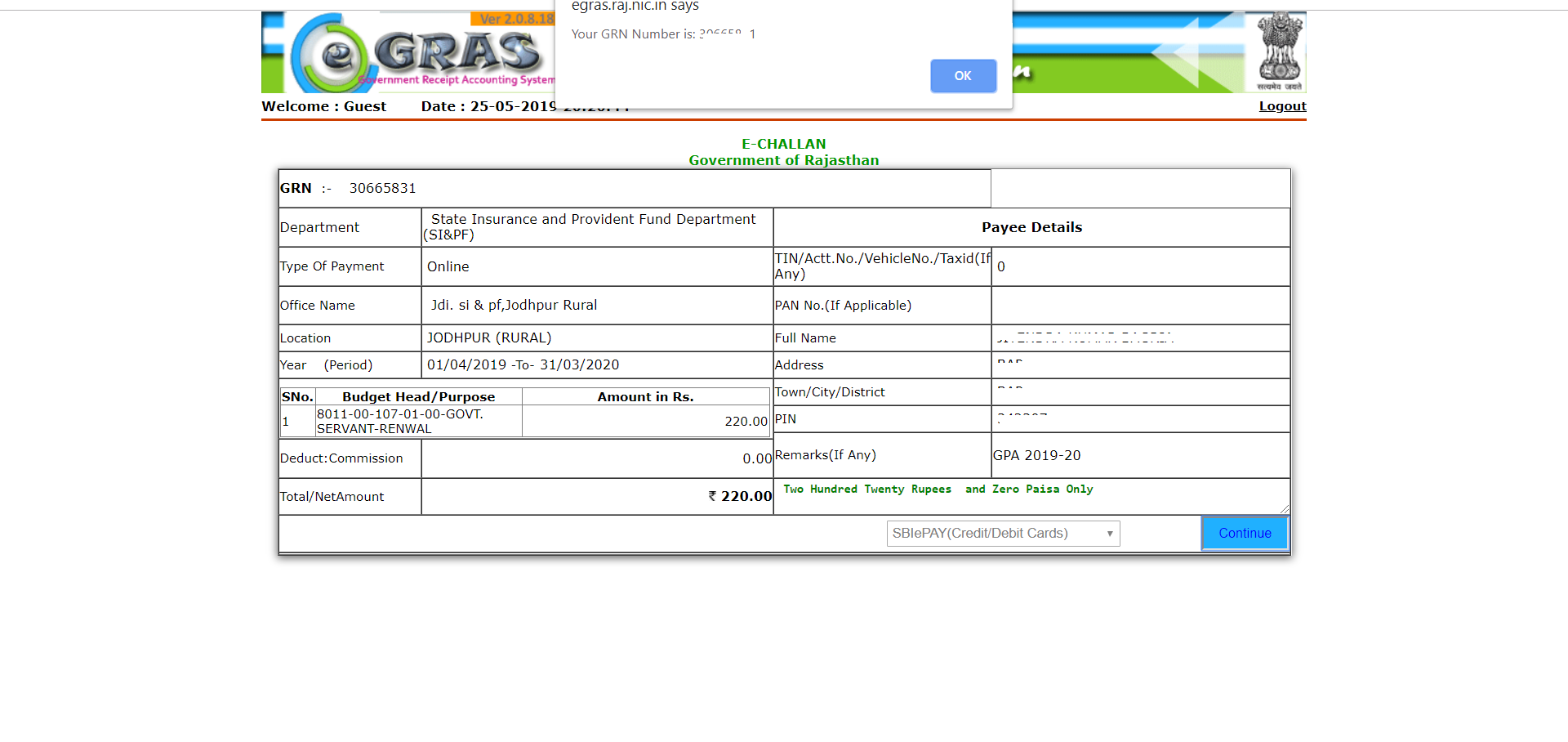The width and height of the screenshot is (1568, 742).
Task: Click the E-CHALLAN heading
Action: (783, 144)
